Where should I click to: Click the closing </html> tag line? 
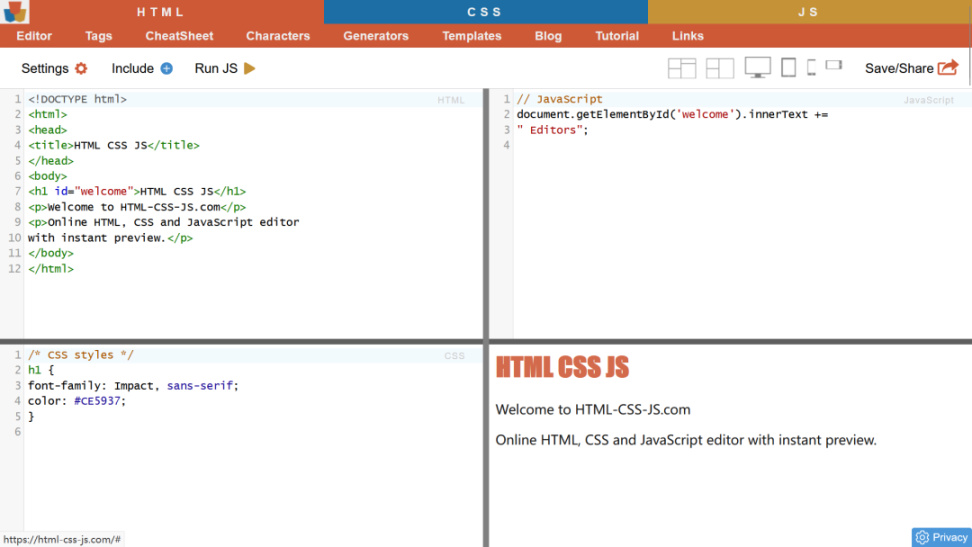click(51, 269)
